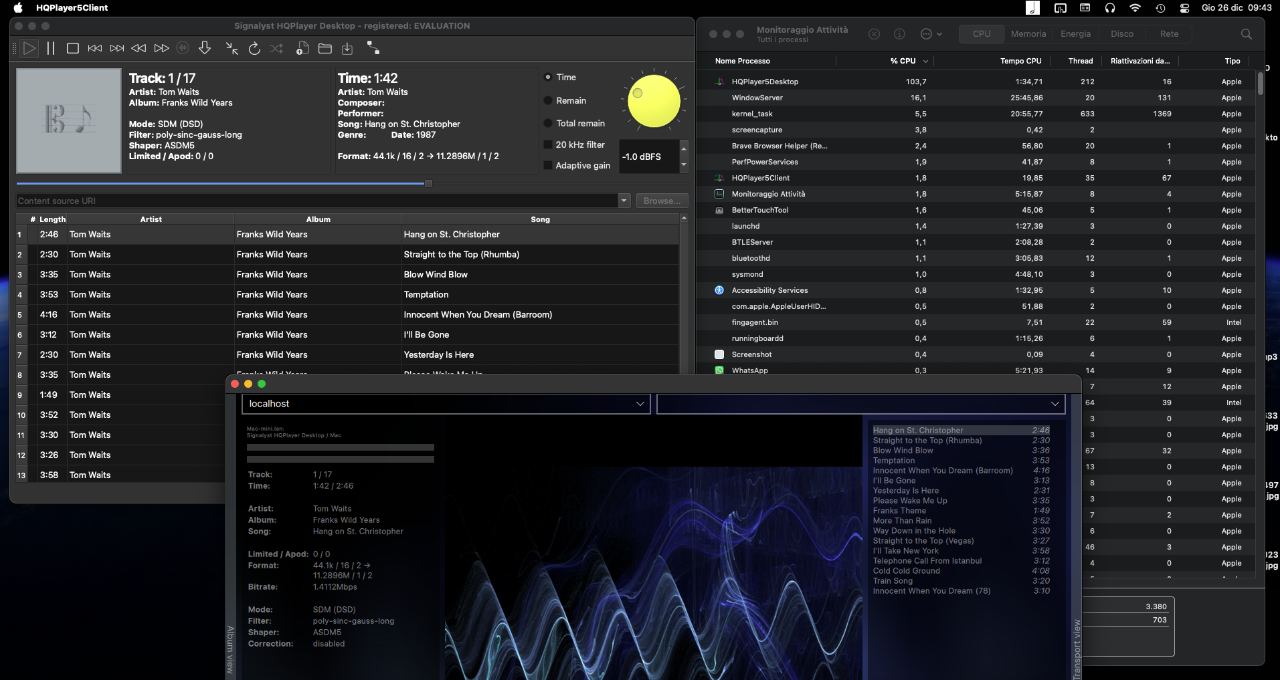Open the Disco tab in Monitoraggio Attività
Screen dimensions: 1280x680
pyautogui.click(x=1122, y=34)
